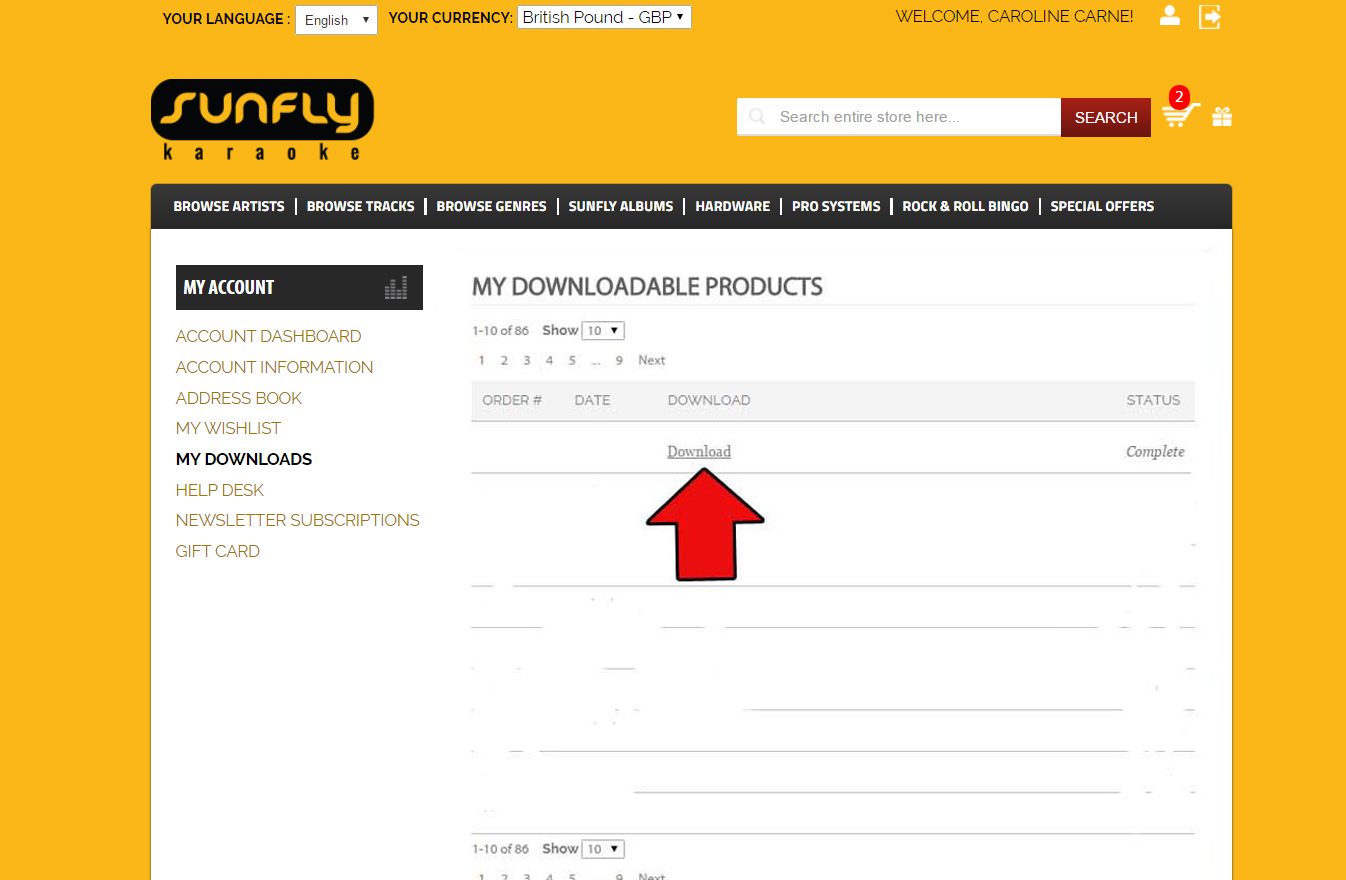Screen dimensions: 1346x880
Task: Click the Download link
Action: 699,451
